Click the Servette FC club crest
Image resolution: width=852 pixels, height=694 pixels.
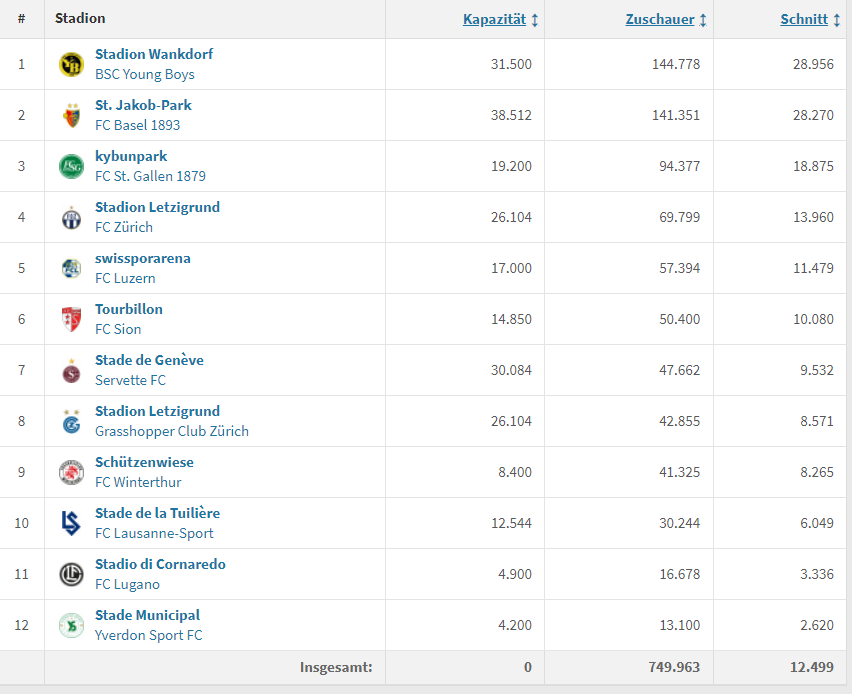click(x=71, y=370)
